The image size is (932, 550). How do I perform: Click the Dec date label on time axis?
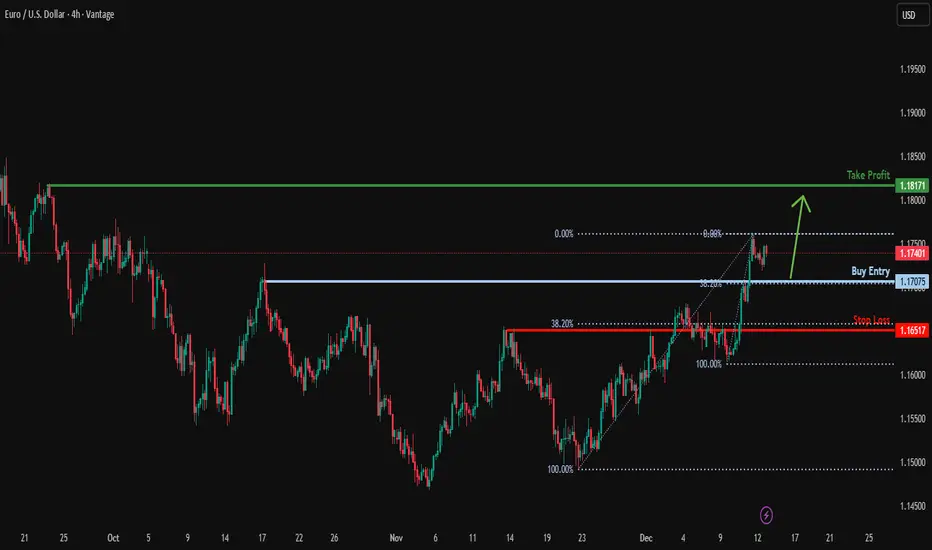(646, 538)
